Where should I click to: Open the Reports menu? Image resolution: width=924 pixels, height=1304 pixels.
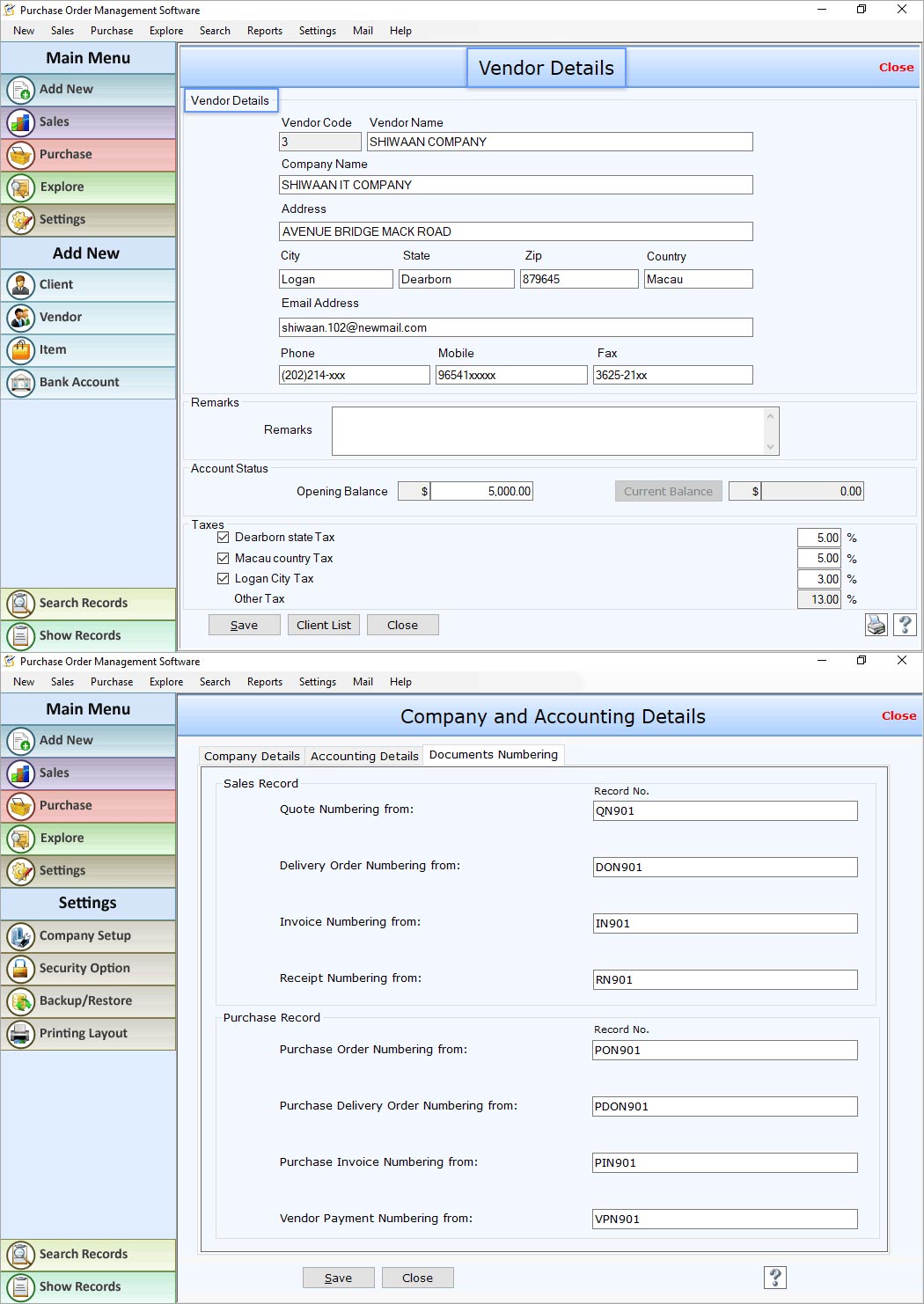[264, 30]
